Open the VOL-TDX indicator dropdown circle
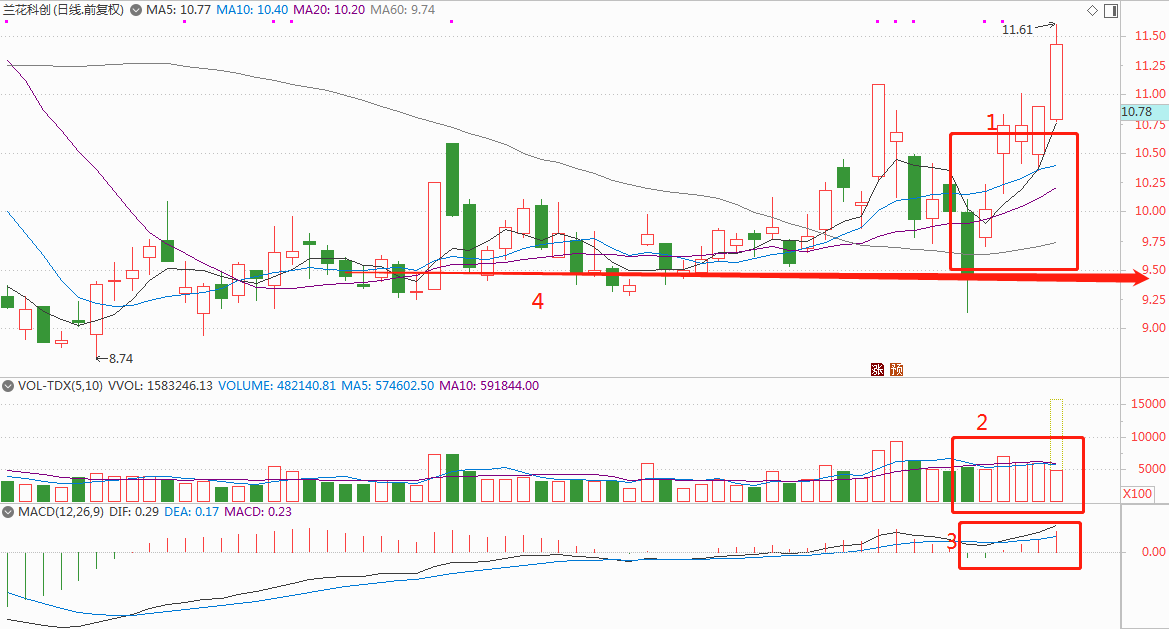This screenshot has width=1169, height=629. point(8,386)
